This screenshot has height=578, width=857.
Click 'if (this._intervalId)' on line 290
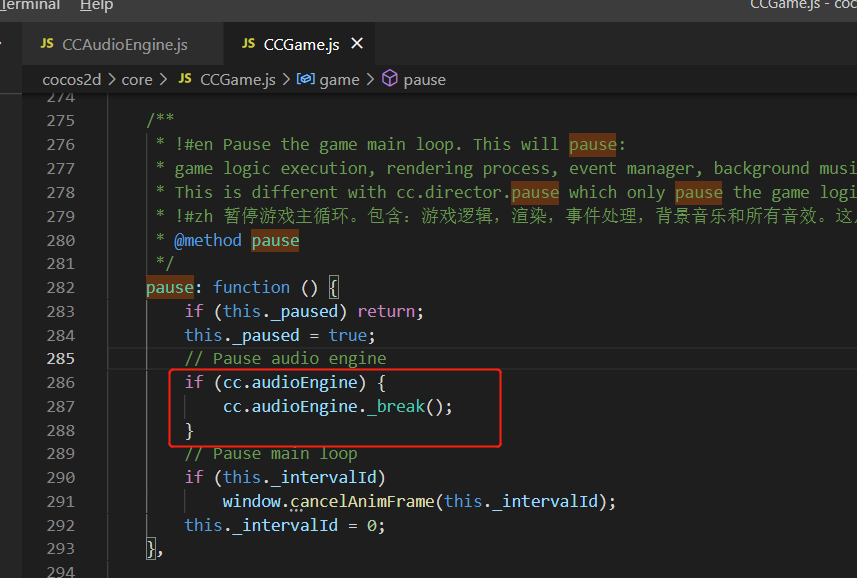[x=285, y=477]
